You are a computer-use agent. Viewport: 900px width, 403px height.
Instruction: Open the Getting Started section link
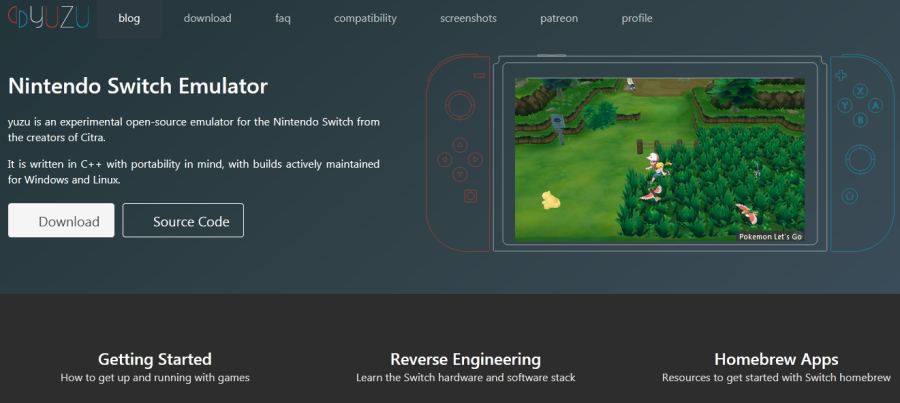[155, 359]
